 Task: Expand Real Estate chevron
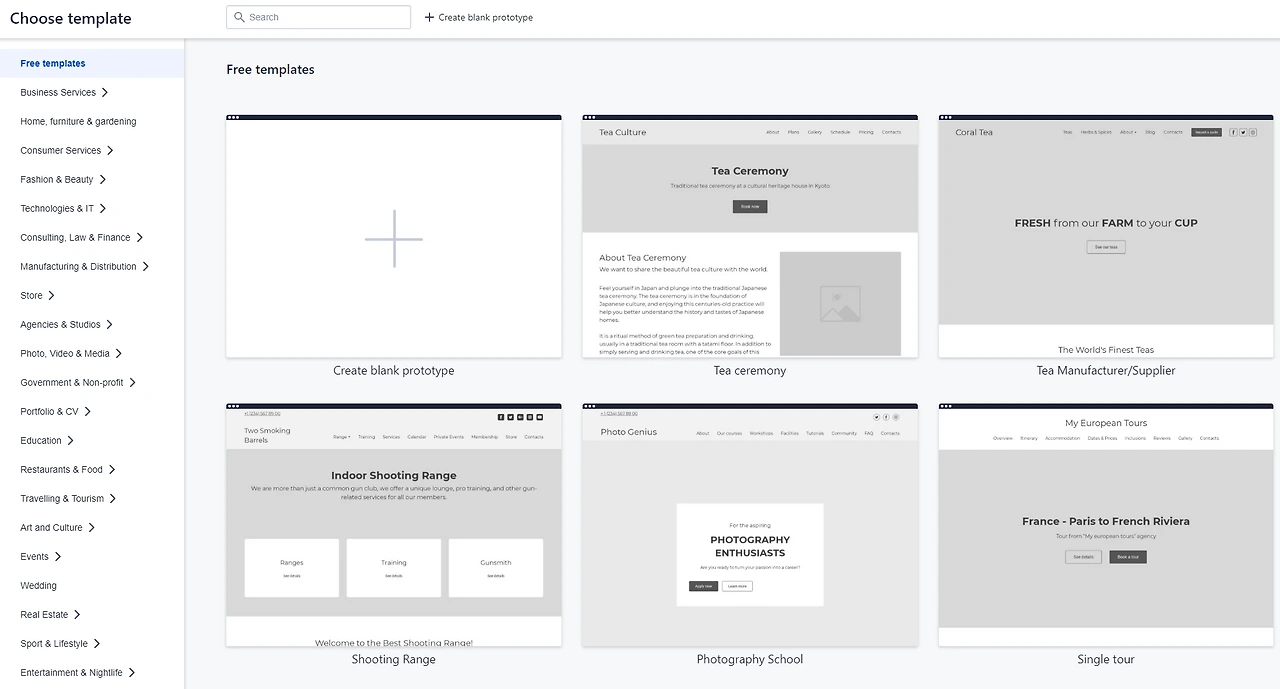point(78,614)
